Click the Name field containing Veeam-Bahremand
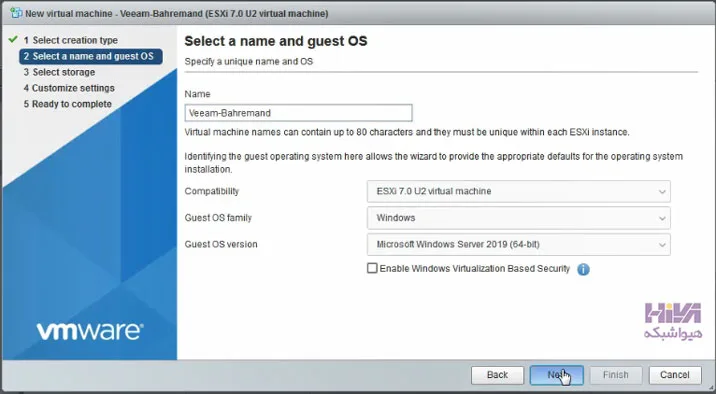This screenshot has width=716, height=394. (x=299, y=113)
